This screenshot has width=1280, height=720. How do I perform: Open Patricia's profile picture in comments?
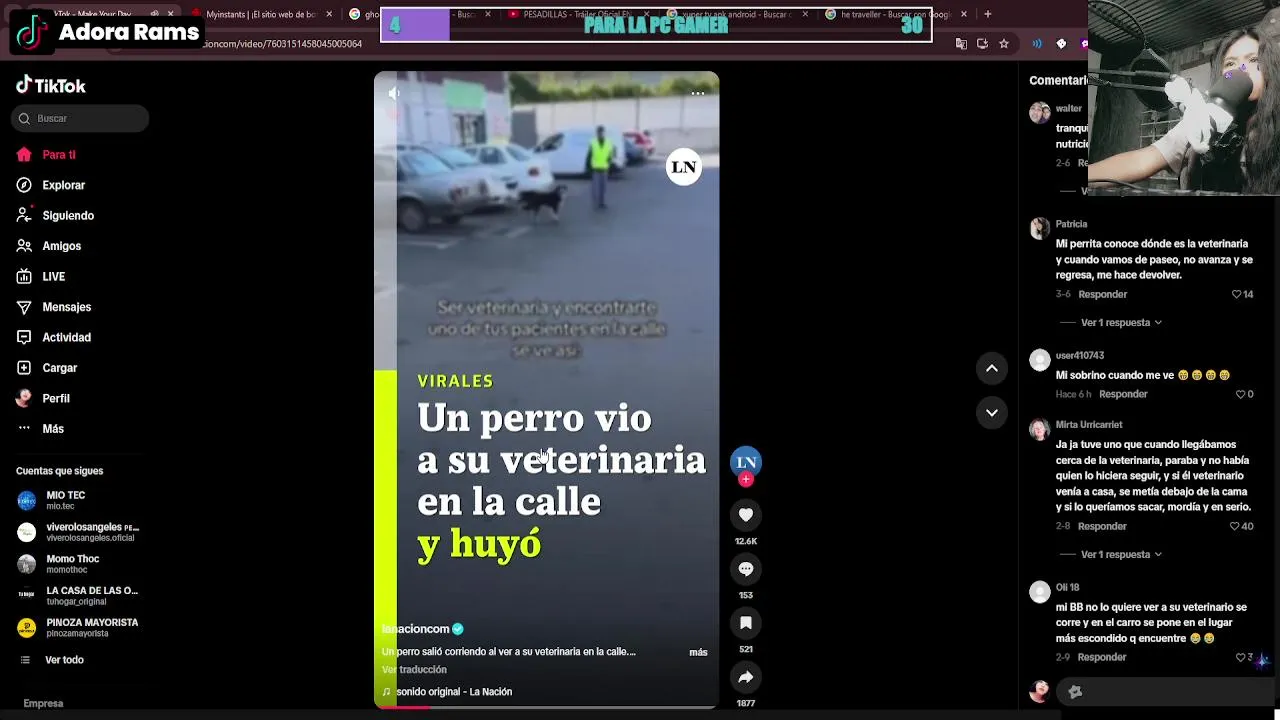click(x=1040, y=229)
